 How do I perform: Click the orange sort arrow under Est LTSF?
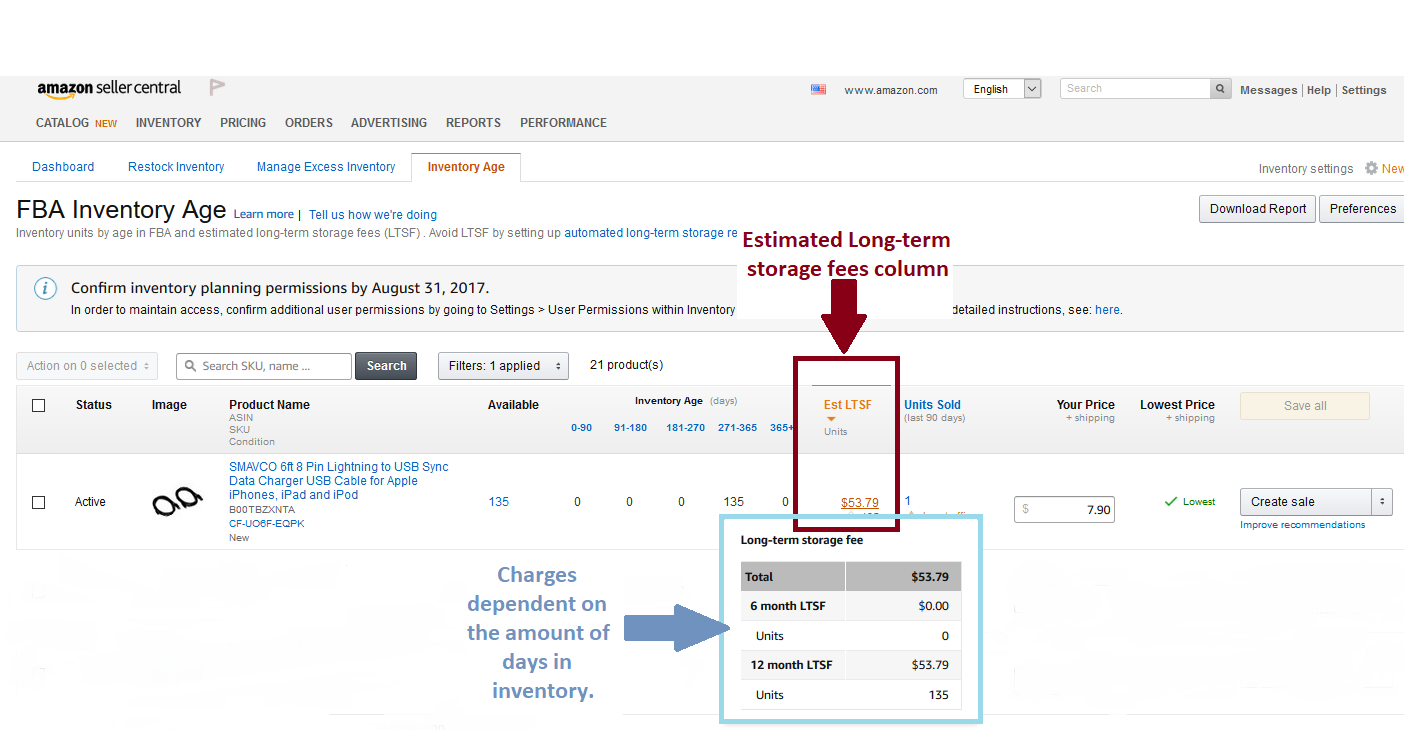click(x=830, y=419)
